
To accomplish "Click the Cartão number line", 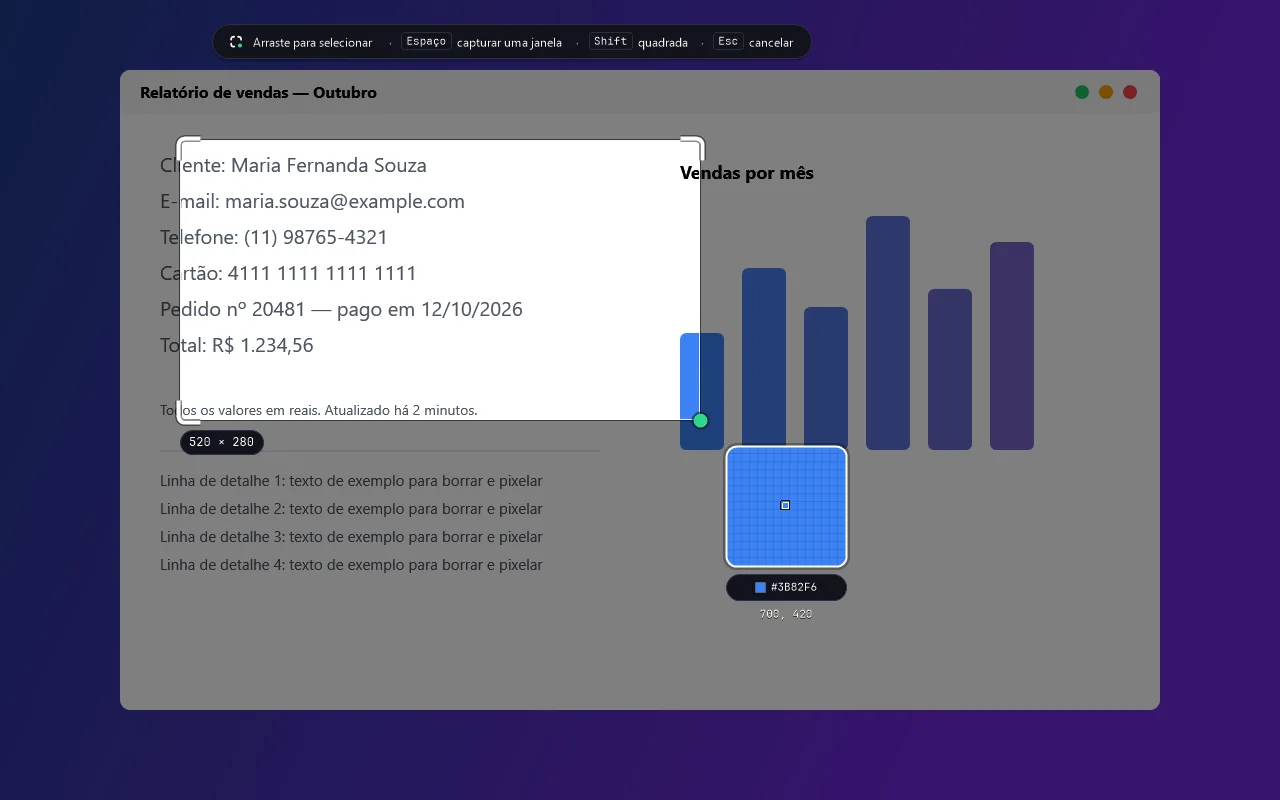I will tap(288, 273).
